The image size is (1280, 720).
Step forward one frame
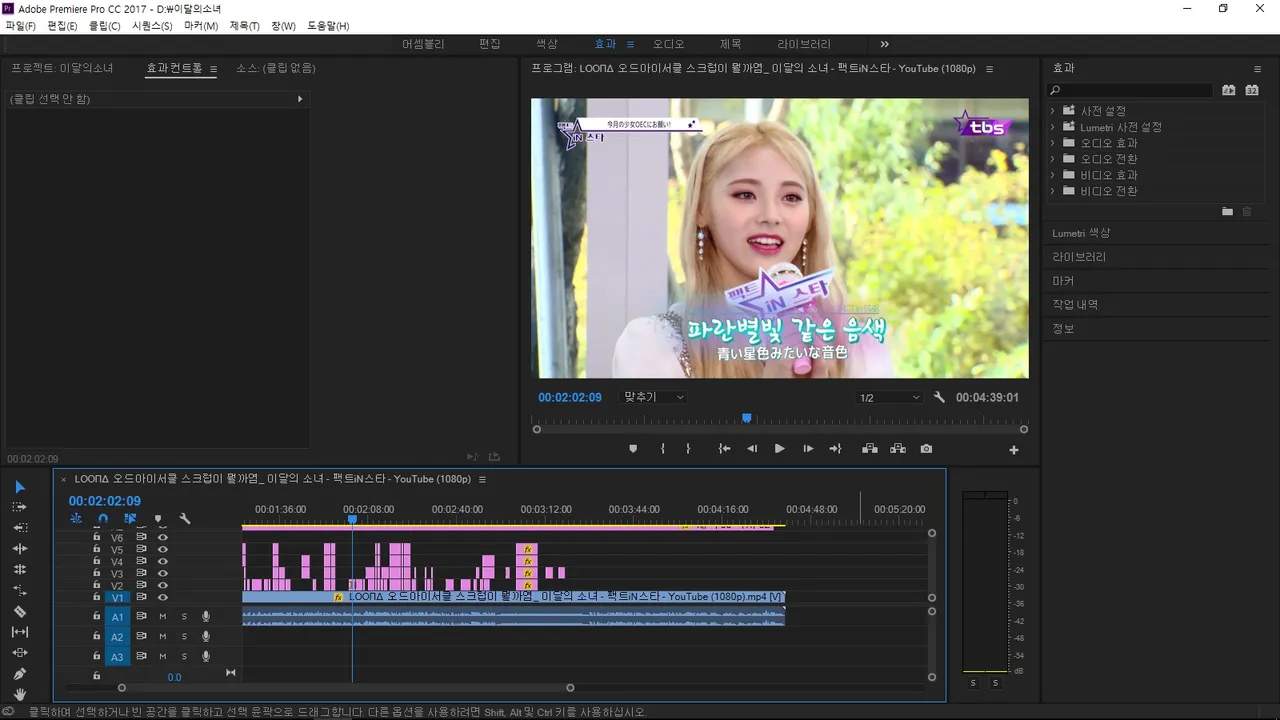[x=808, y=449]
